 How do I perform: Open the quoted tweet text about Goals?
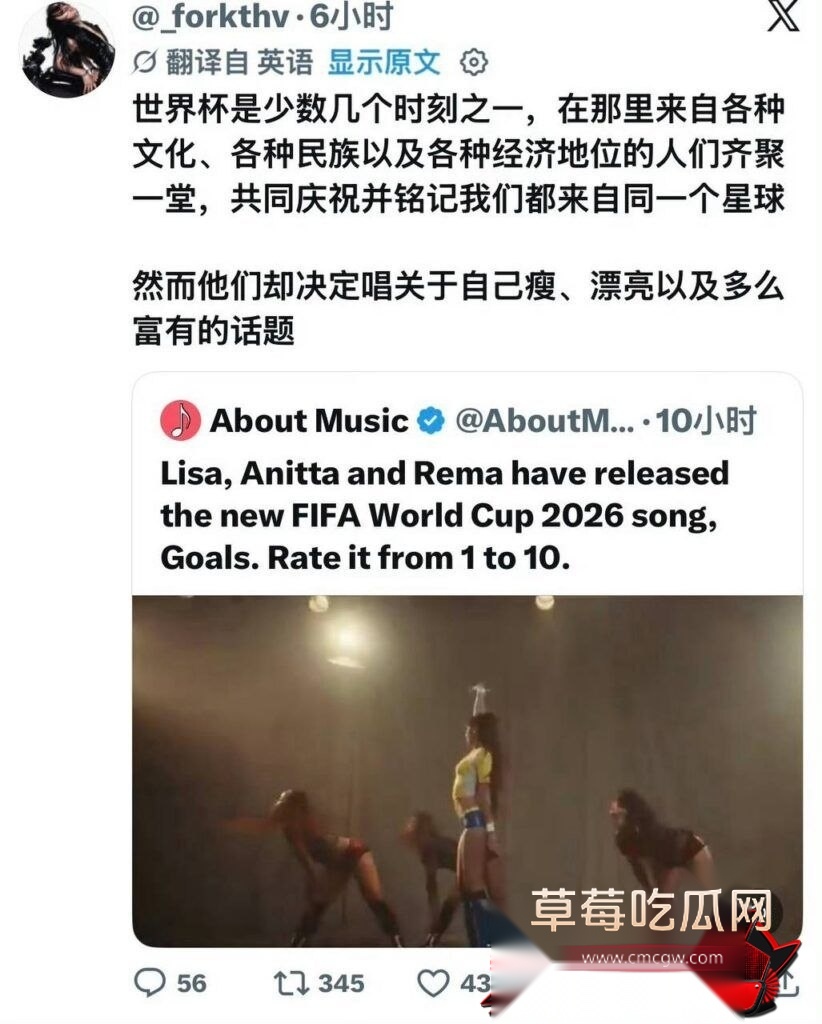click(445, 515)
